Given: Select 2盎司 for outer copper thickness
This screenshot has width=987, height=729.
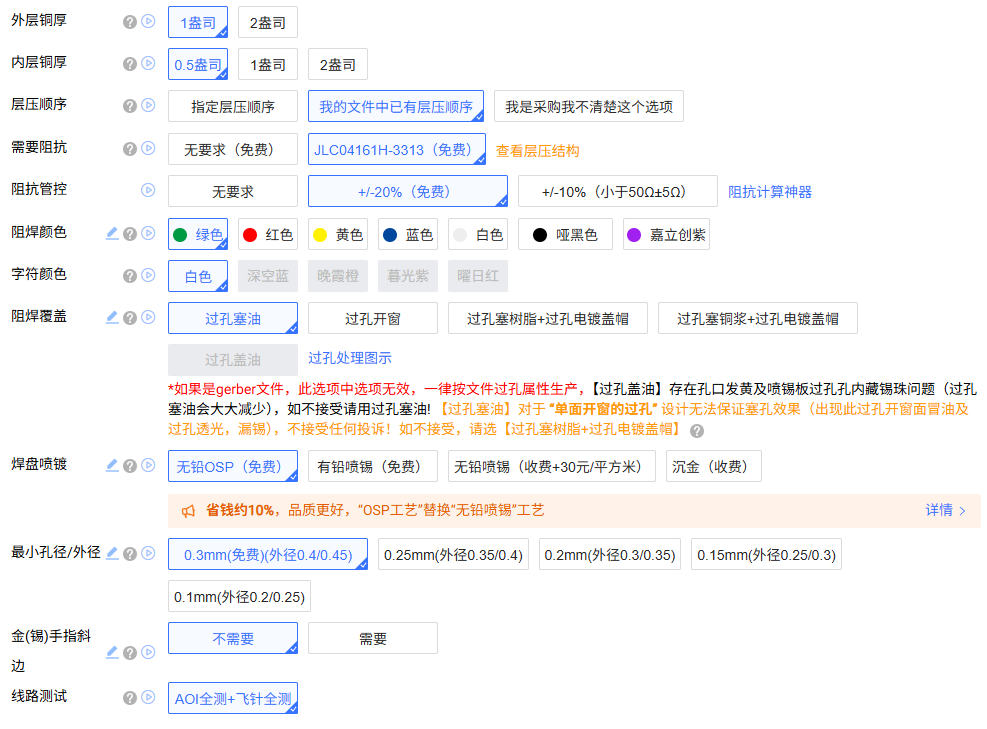Looking at the screenshot, I should tap(268, 23).
